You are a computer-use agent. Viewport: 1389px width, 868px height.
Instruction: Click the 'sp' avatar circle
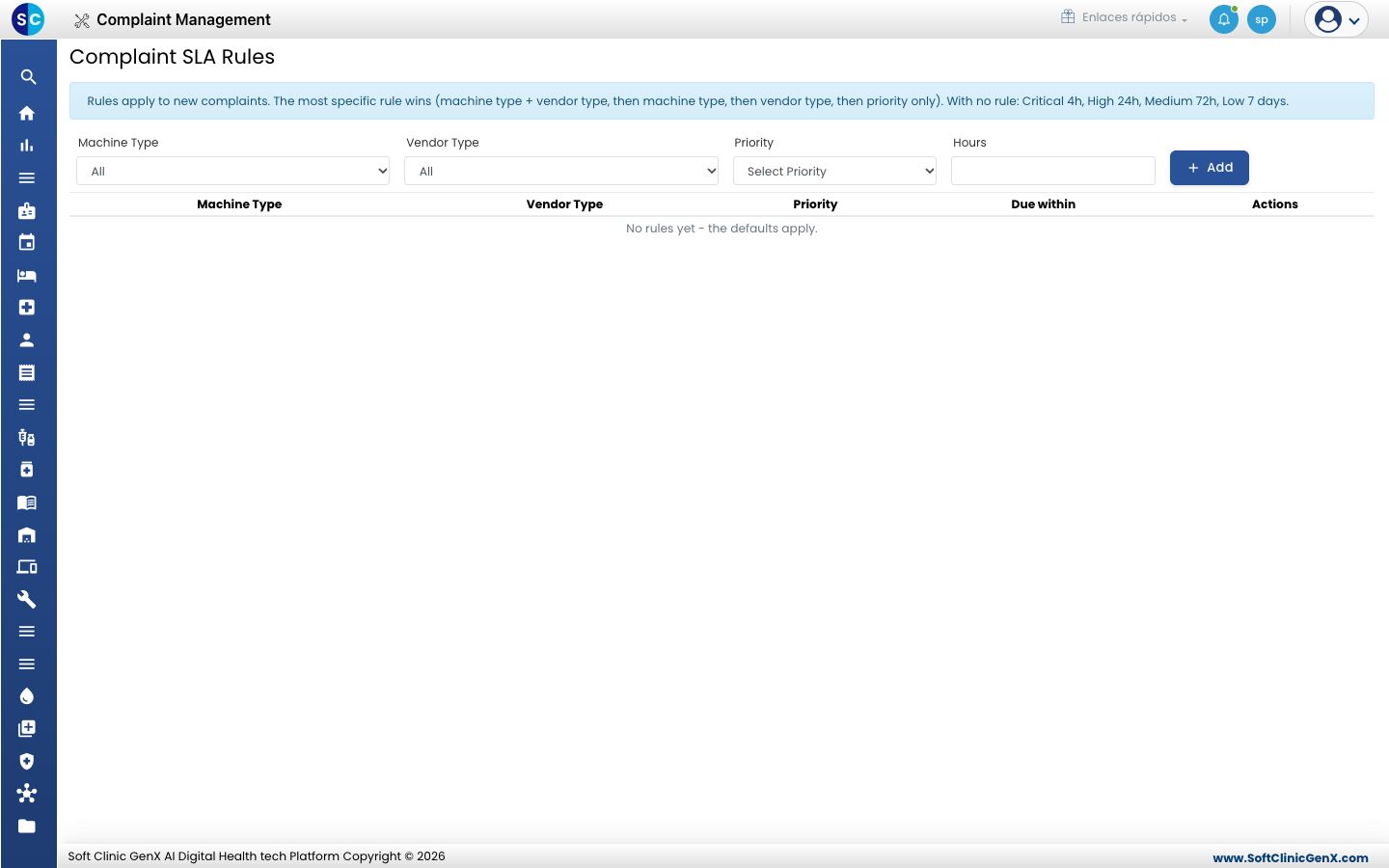point(1262,19)
